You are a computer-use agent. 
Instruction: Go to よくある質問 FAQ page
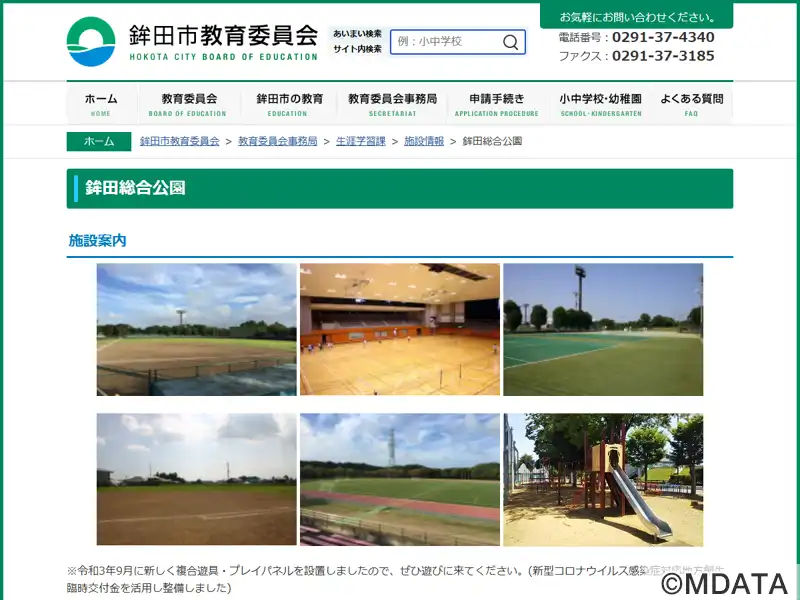coord(691,104)
